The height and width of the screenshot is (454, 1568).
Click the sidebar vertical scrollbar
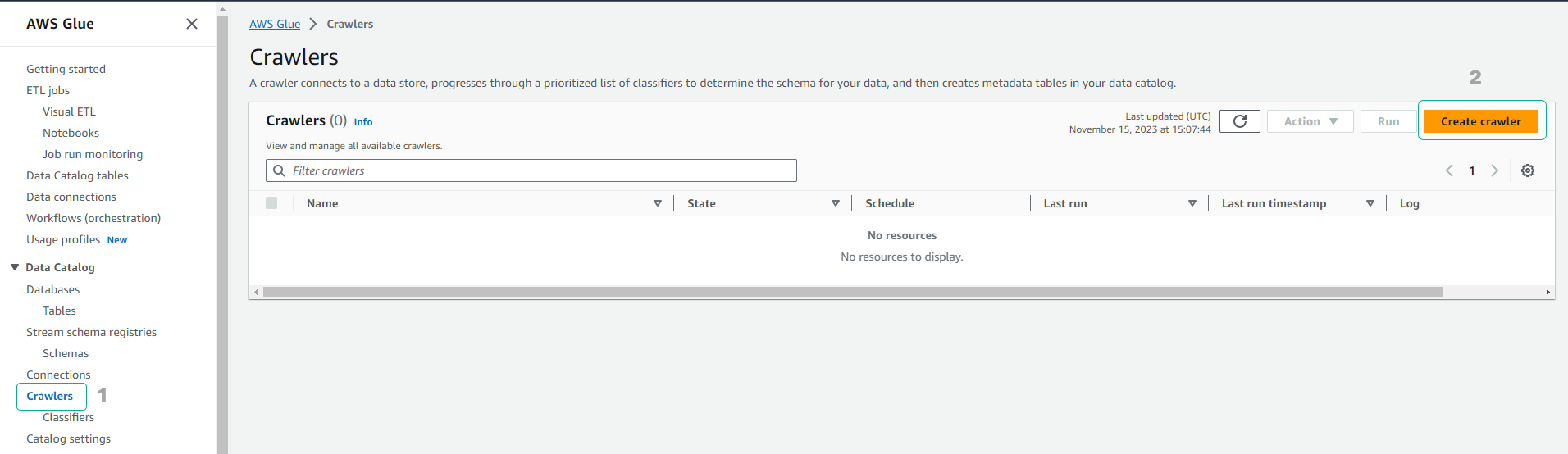[x=222, y=234]
